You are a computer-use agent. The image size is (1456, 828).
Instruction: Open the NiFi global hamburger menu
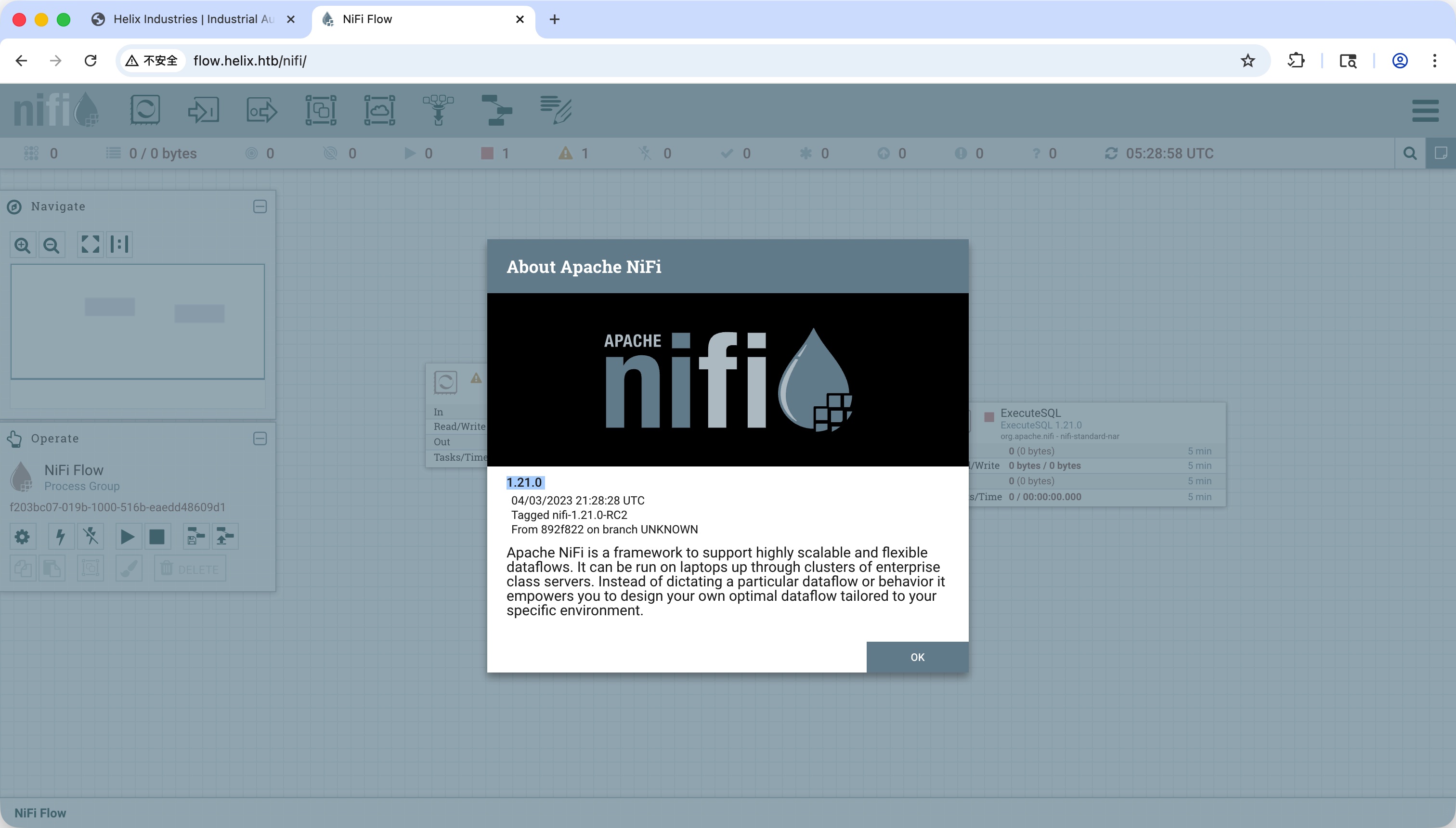[1425, 110]
